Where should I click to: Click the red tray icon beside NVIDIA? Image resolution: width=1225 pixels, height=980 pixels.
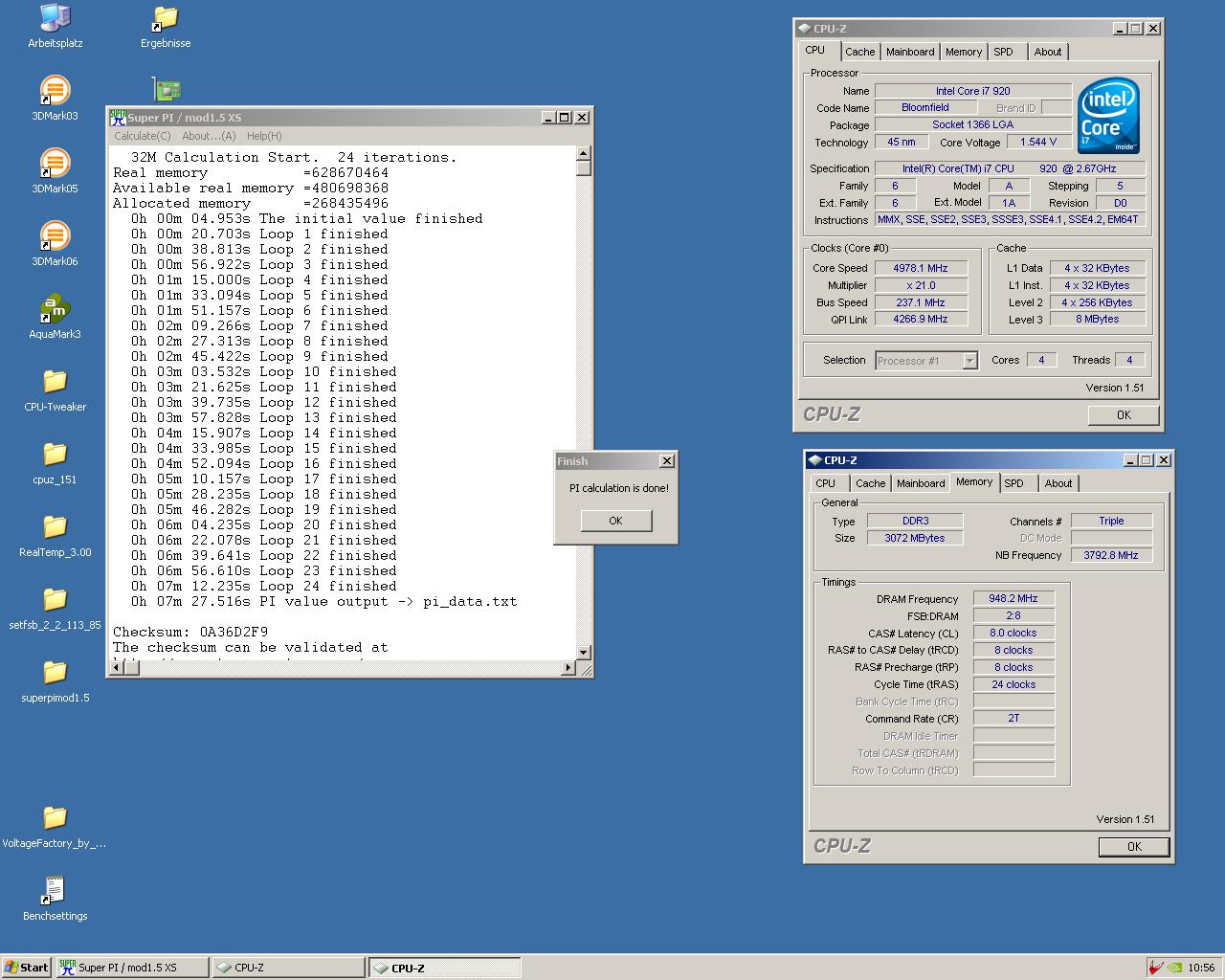tap(1157, 967)
